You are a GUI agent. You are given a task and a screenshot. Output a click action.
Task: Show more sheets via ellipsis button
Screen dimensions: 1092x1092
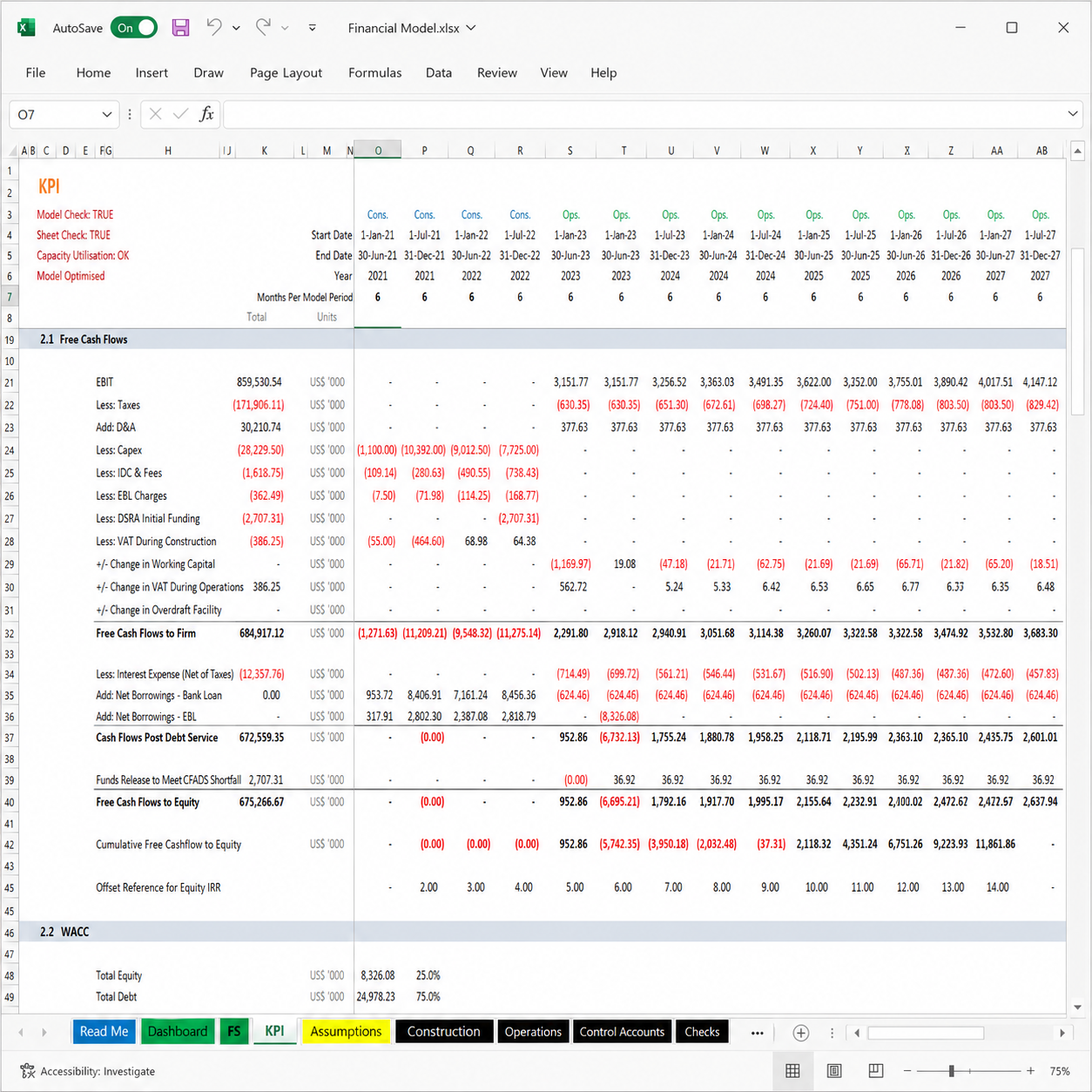point(757,1033)
